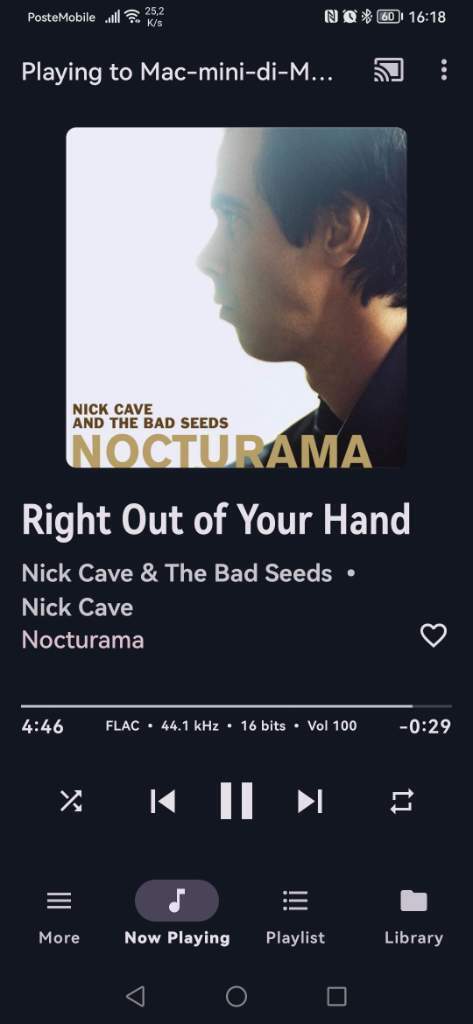Toggle repeat mode icon

coord(401,801)
